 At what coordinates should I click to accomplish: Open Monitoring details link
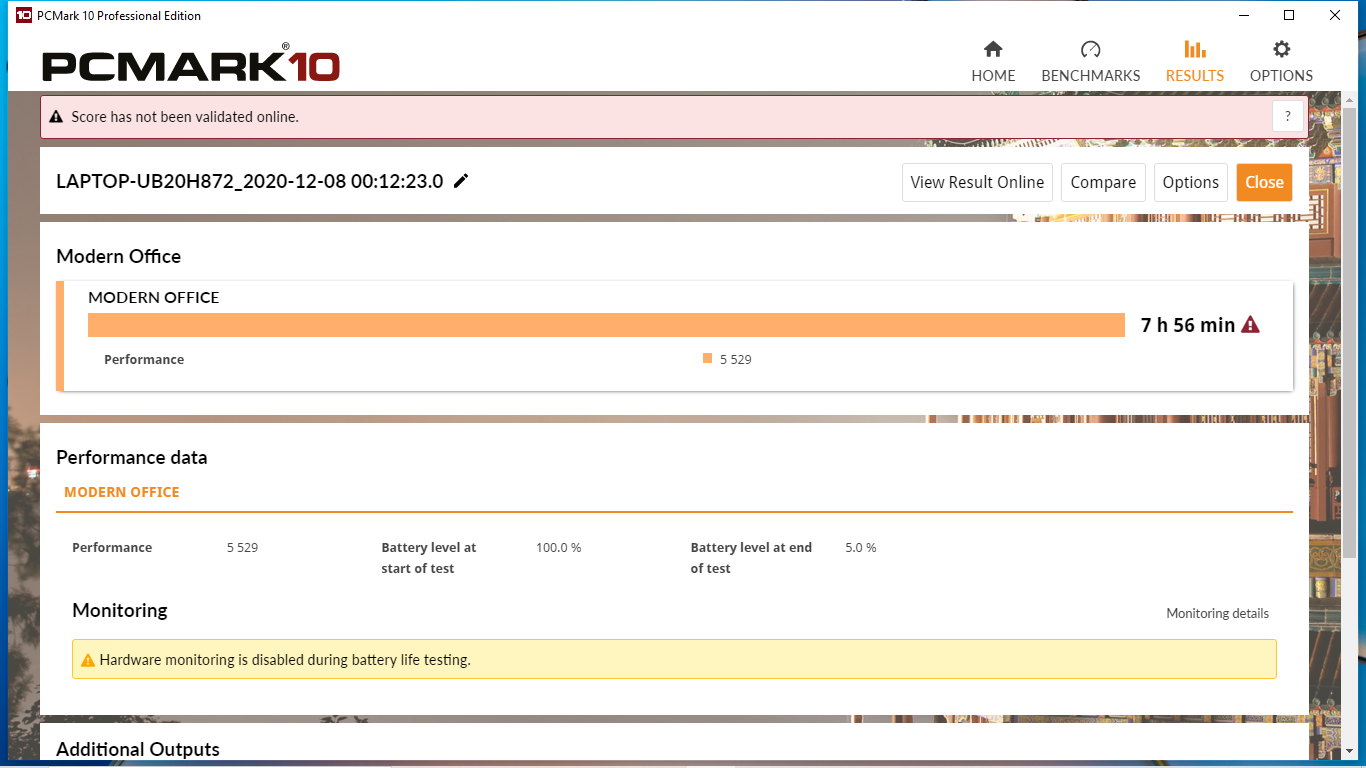pos(1217,613)
